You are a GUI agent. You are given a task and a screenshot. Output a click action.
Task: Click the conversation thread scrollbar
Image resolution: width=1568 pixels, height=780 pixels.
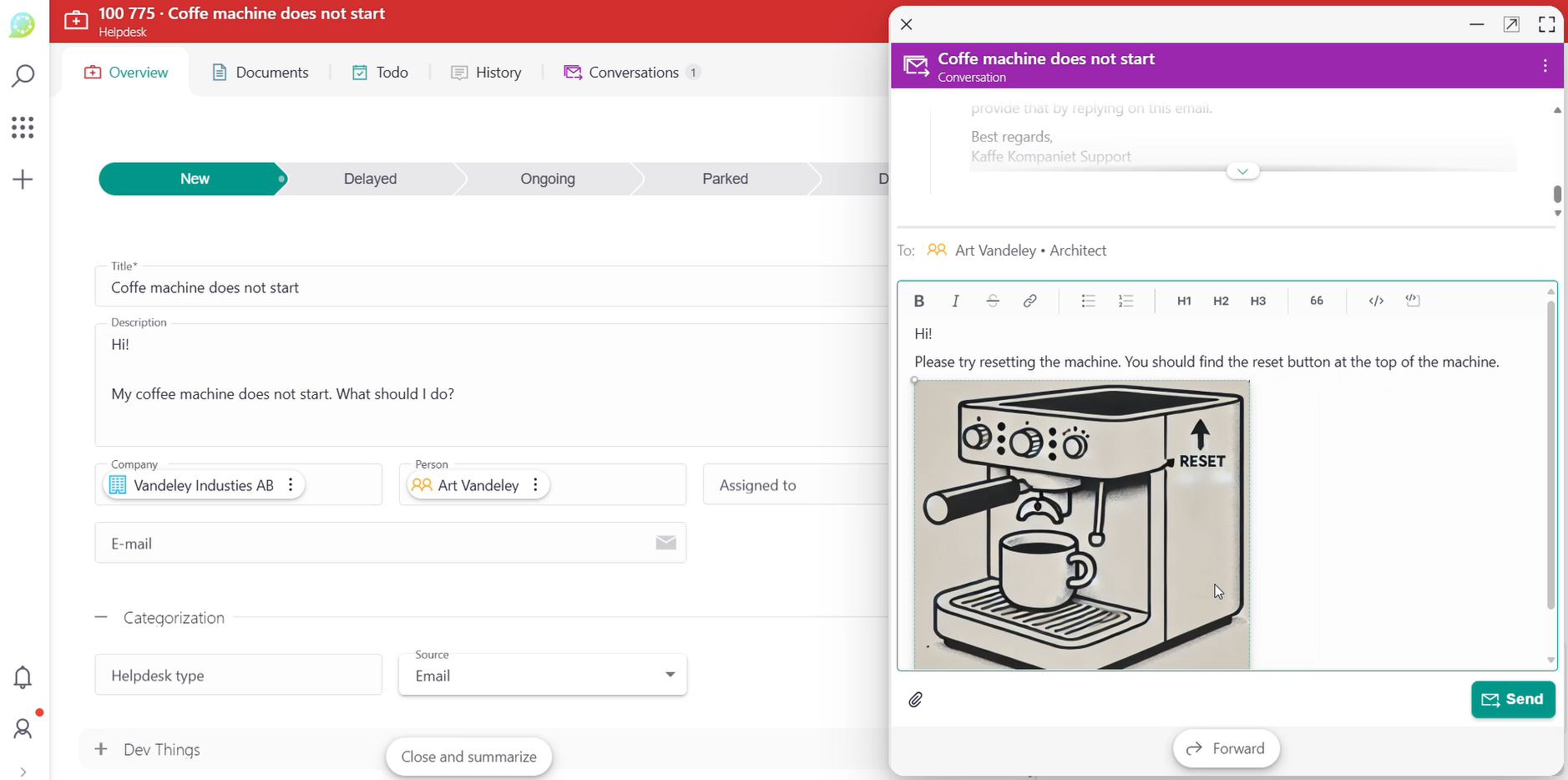(1557, 194)
